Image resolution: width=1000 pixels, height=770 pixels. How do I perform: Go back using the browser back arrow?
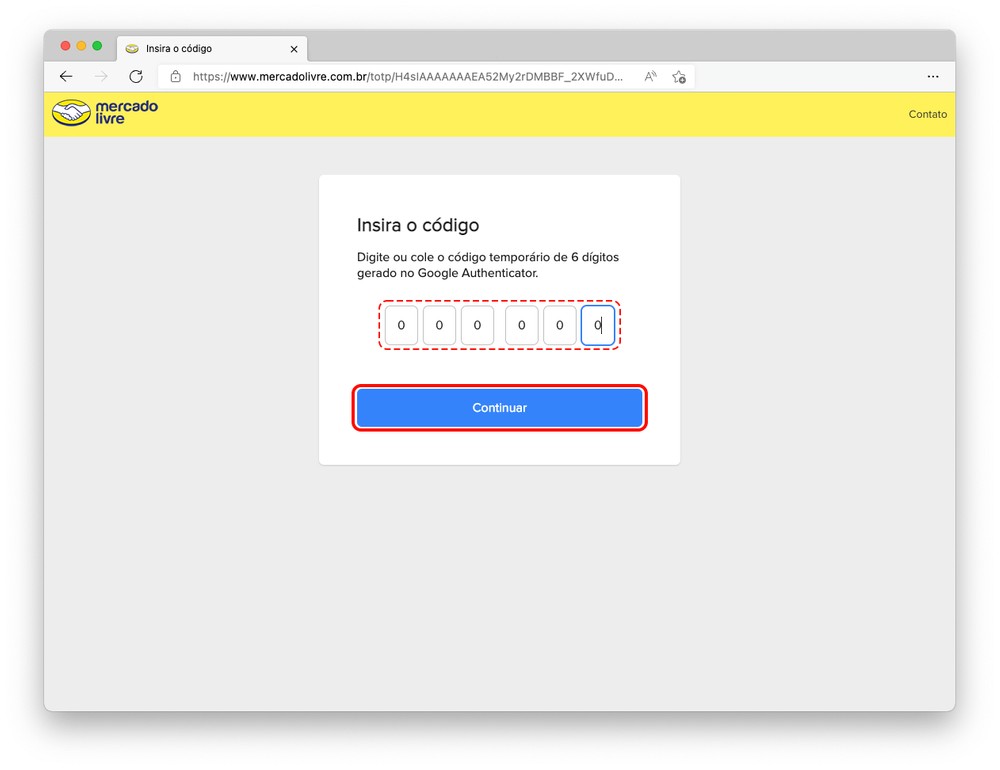pos(66,77)
